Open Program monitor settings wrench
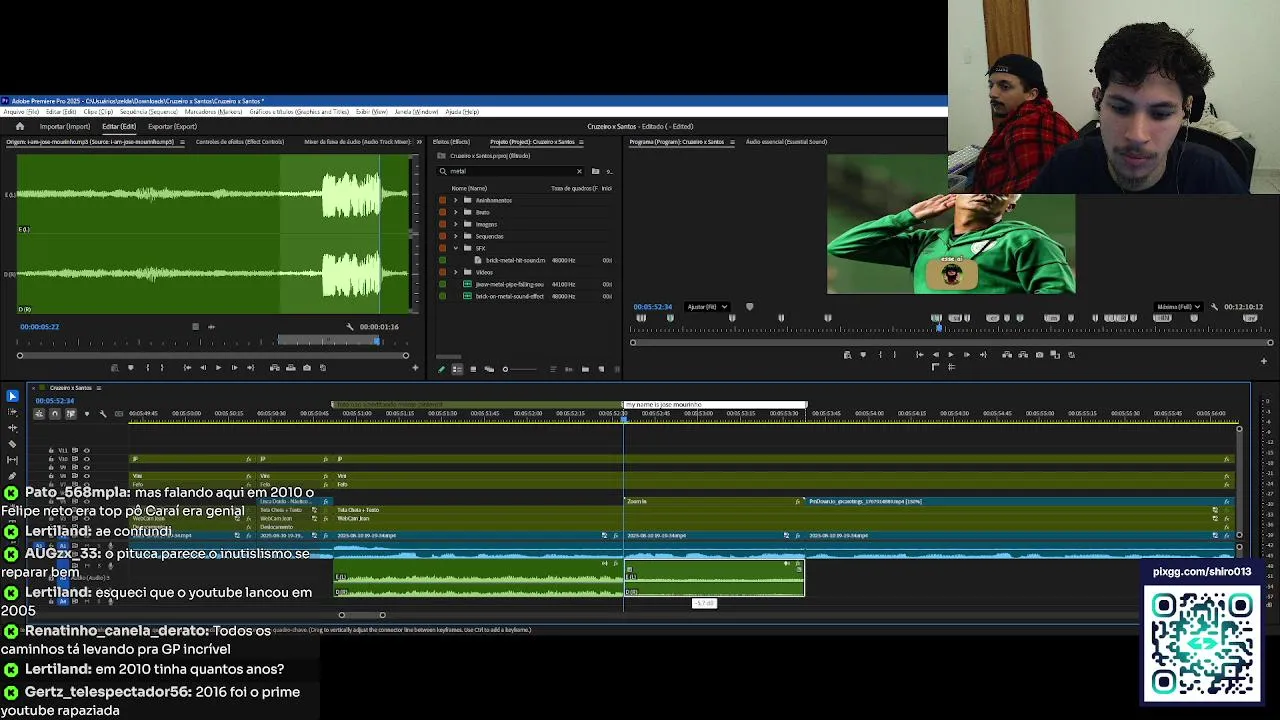This screenshot has width=1280, height=720. [x=1215, y=307]
